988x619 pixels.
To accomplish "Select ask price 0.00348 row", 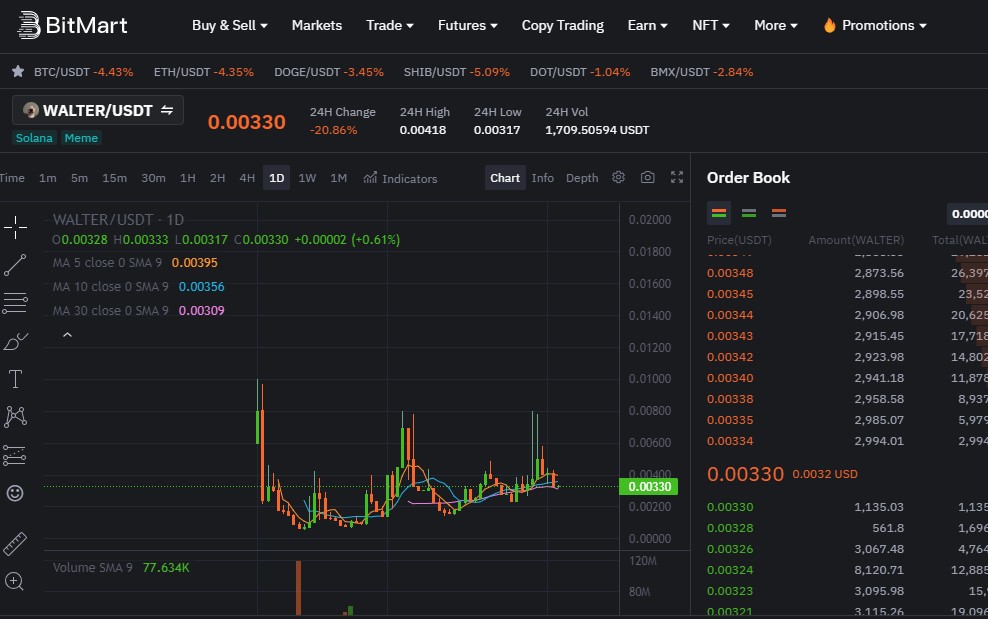I will [x=847, y=273].
